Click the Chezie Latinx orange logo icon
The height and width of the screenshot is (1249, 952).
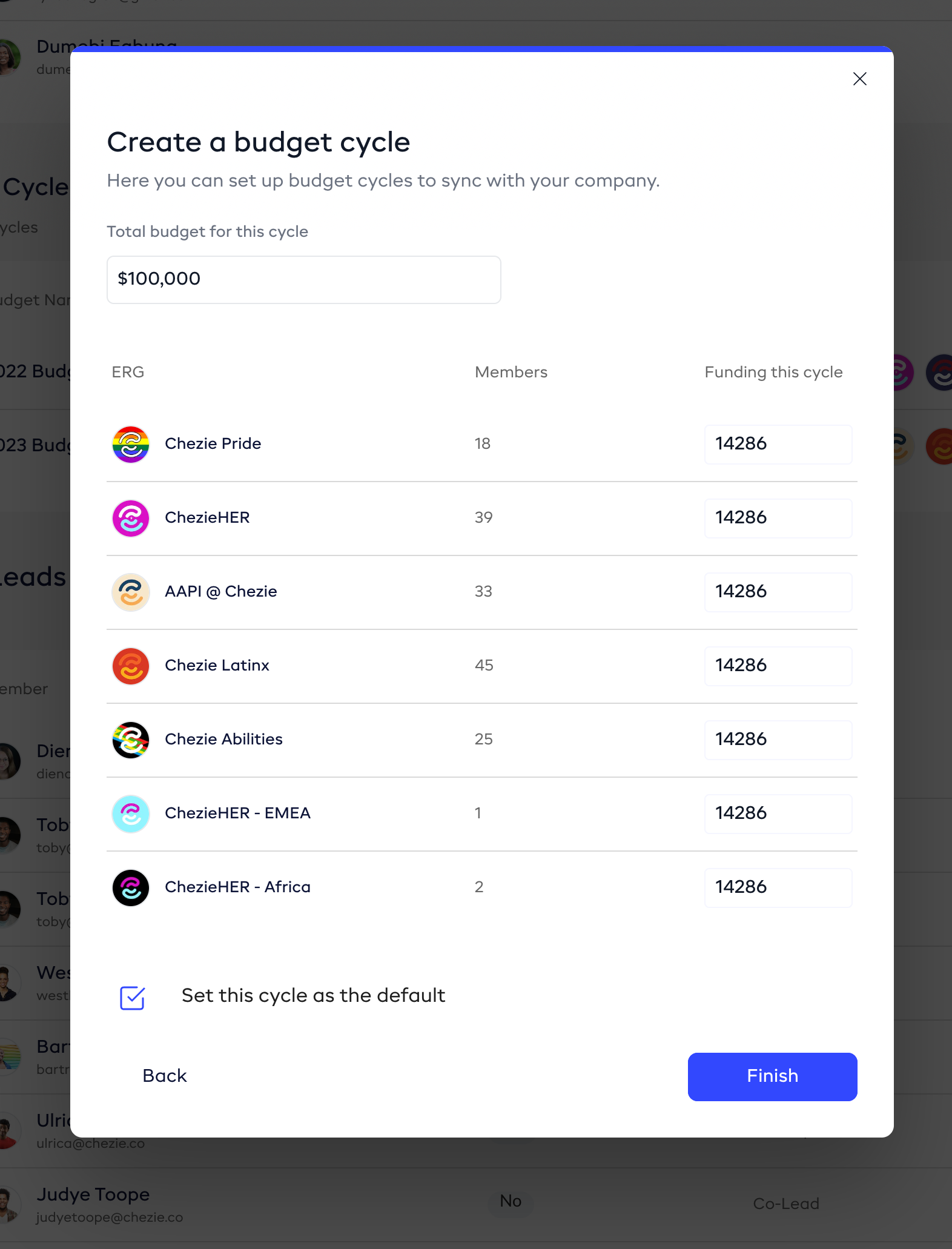point(131,666)
